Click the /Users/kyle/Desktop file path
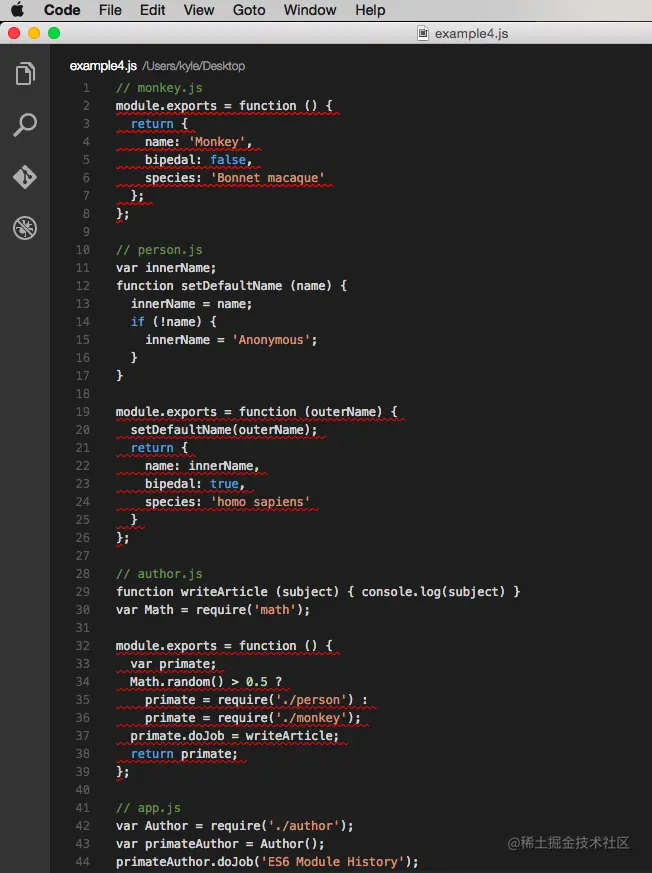This screenshot has height=873, width=652. coord(193,66)
